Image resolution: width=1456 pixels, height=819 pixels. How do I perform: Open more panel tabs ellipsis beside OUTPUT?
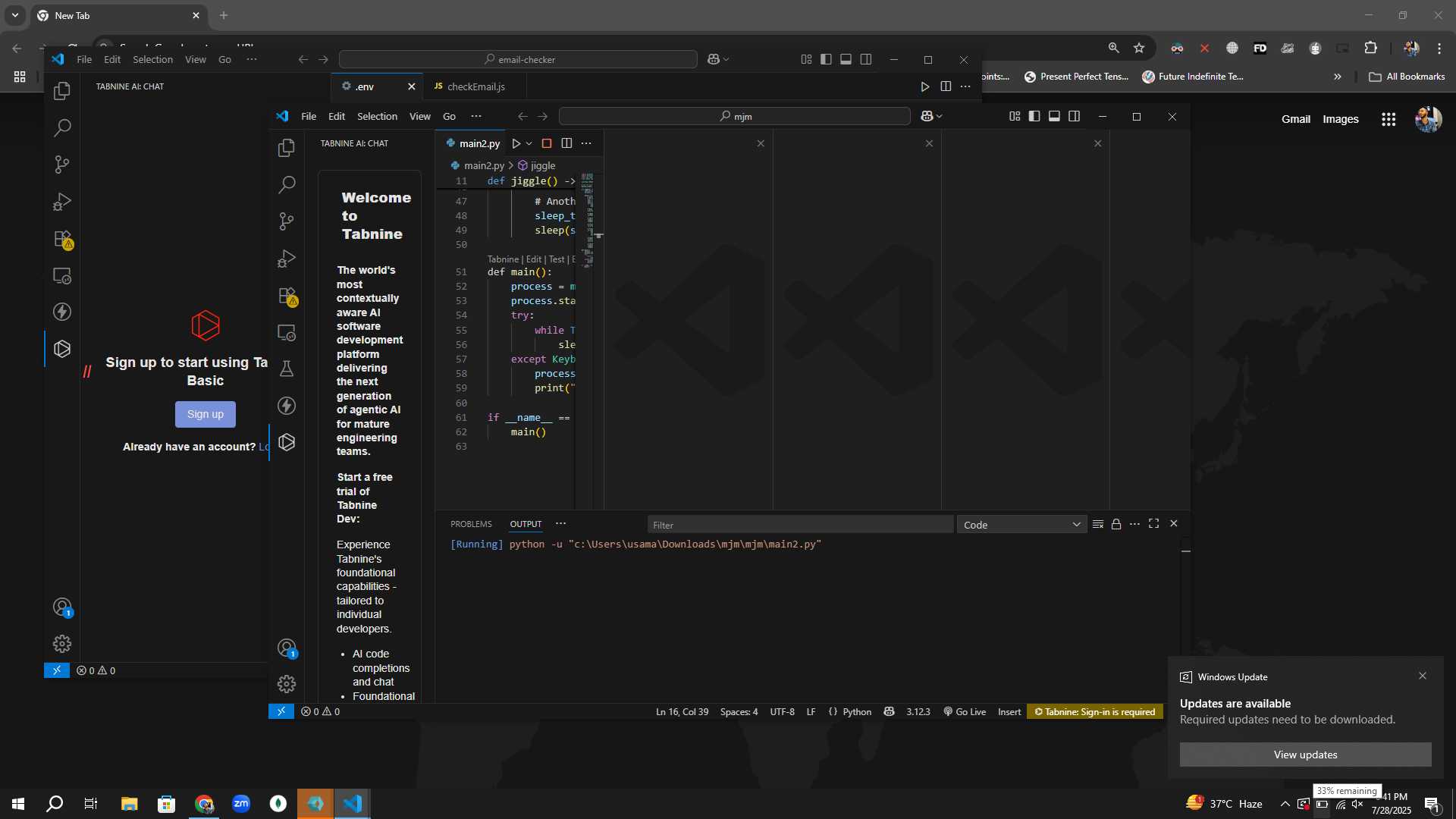click(x=560, y=524)
